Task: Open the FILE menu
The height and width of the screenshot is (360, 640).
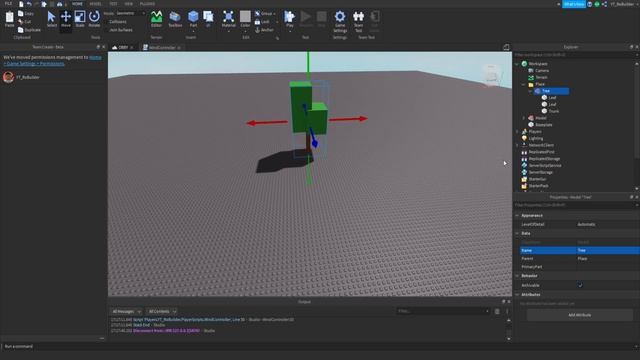Action: [x=8, y=4]
